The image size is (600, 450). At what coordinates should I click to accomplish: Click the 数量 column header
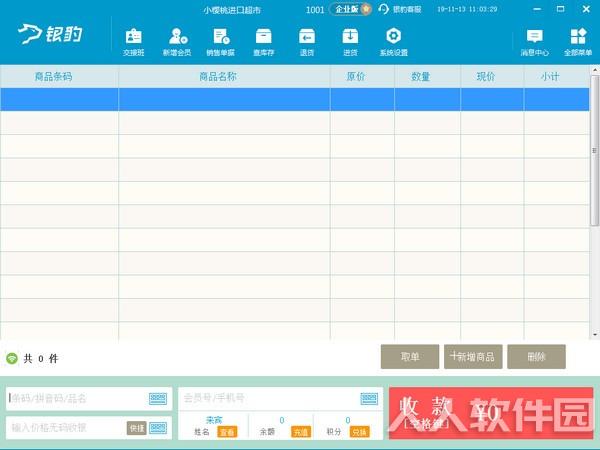coord(427,77)
